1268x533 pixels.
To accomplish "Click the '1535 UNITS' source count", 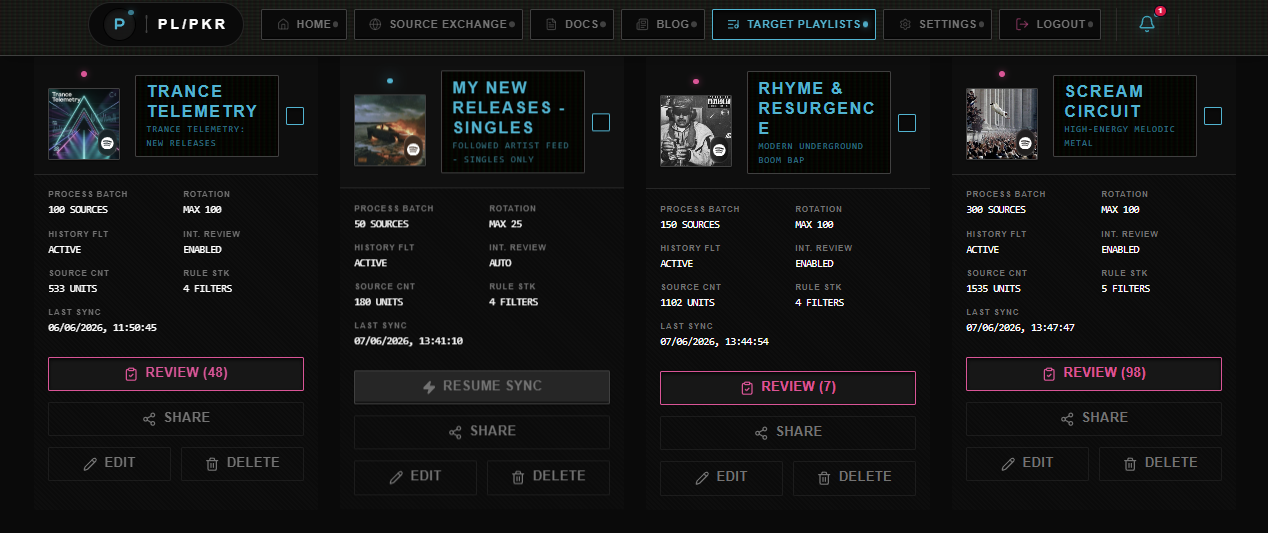I will tap(994, 289).
